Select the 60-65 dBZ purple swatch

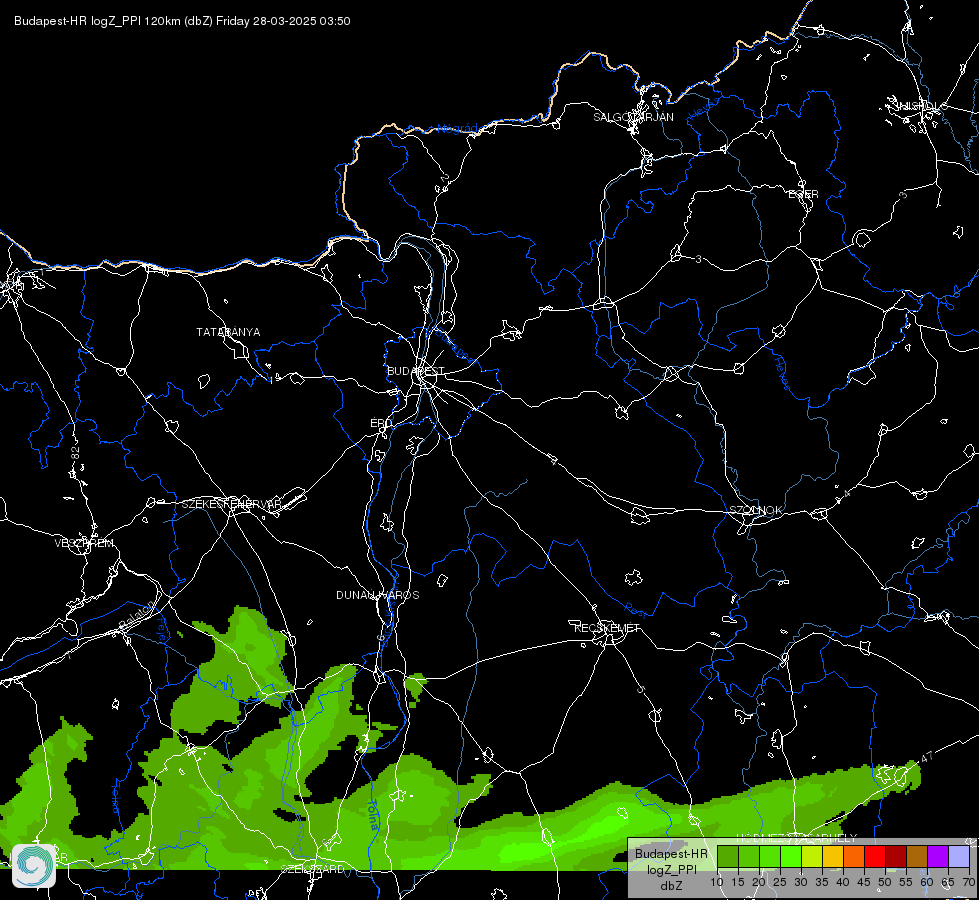938,856
